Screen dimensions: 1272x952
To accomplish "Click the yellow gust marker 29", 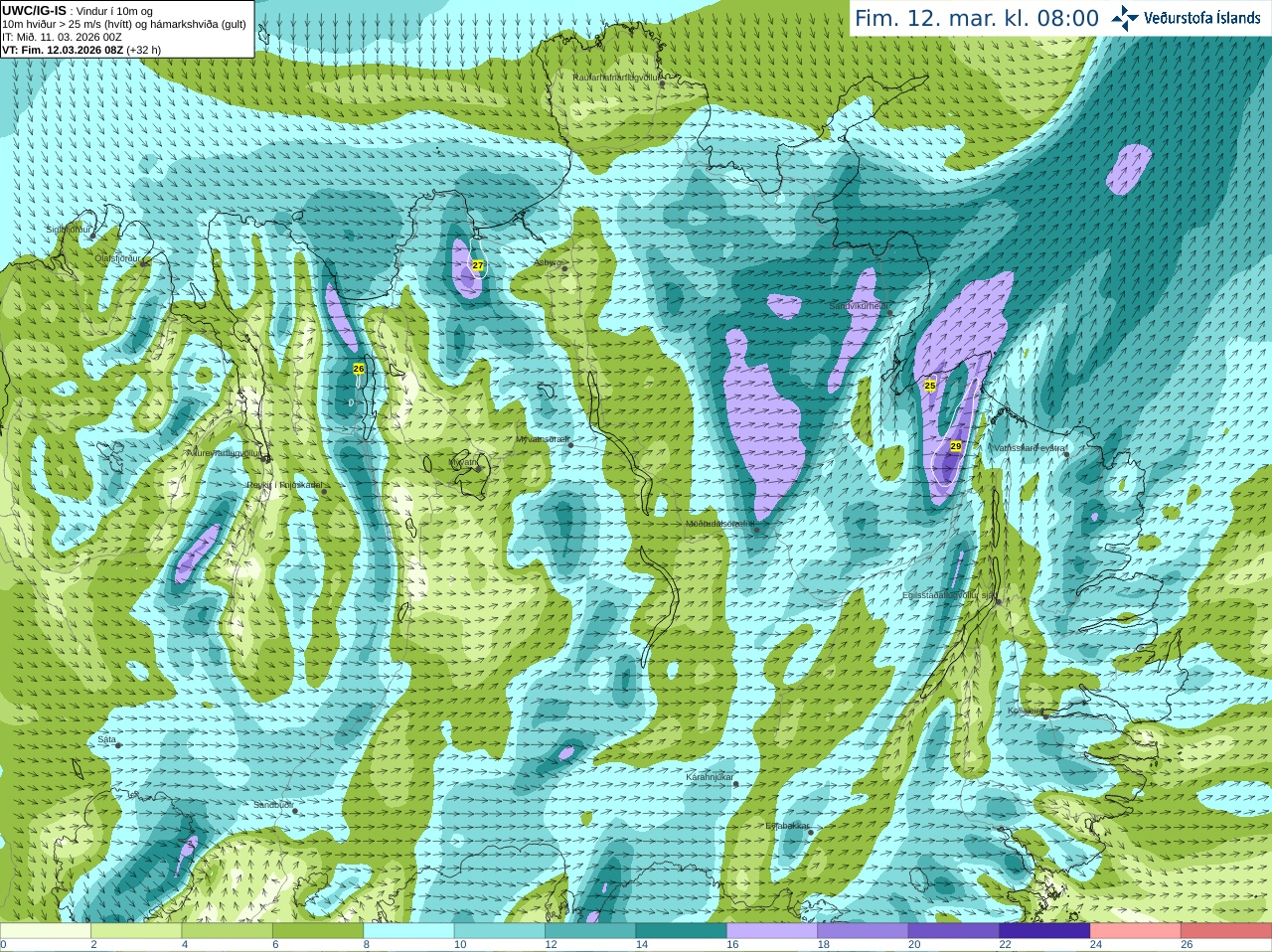I will click(956, 446).
